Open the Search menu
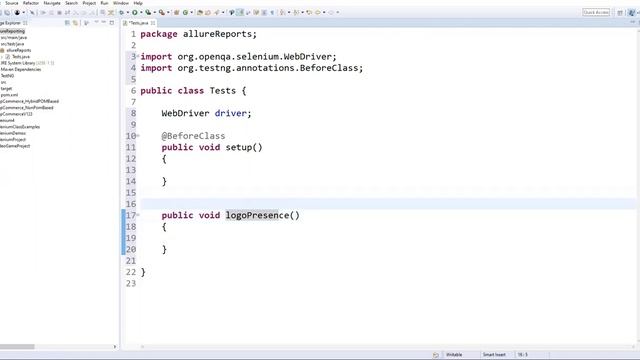 (x=71, y=3)
